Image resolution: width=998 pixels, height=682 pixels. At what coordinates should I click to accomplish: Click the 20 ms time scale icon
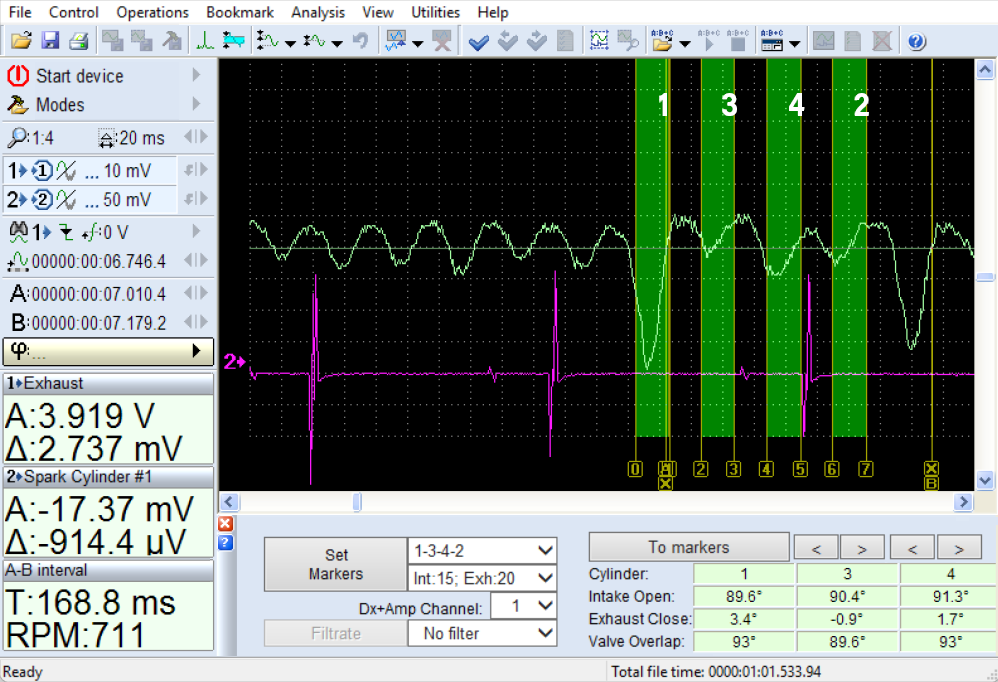(x=106, y=137)
